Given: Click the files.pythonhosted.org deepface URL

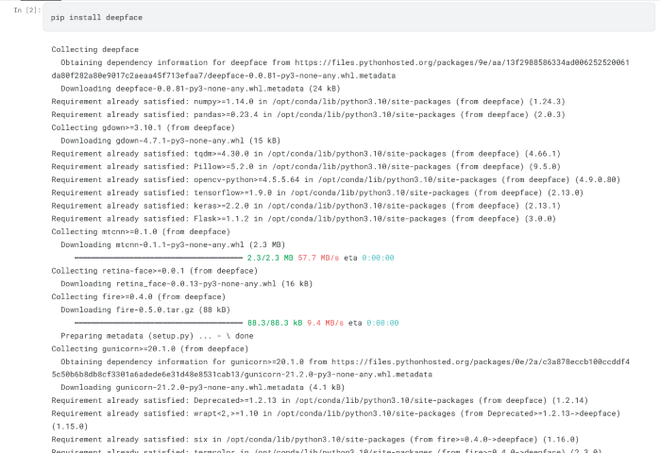Looking at the screenshot, I should click(x=341, y=69).
